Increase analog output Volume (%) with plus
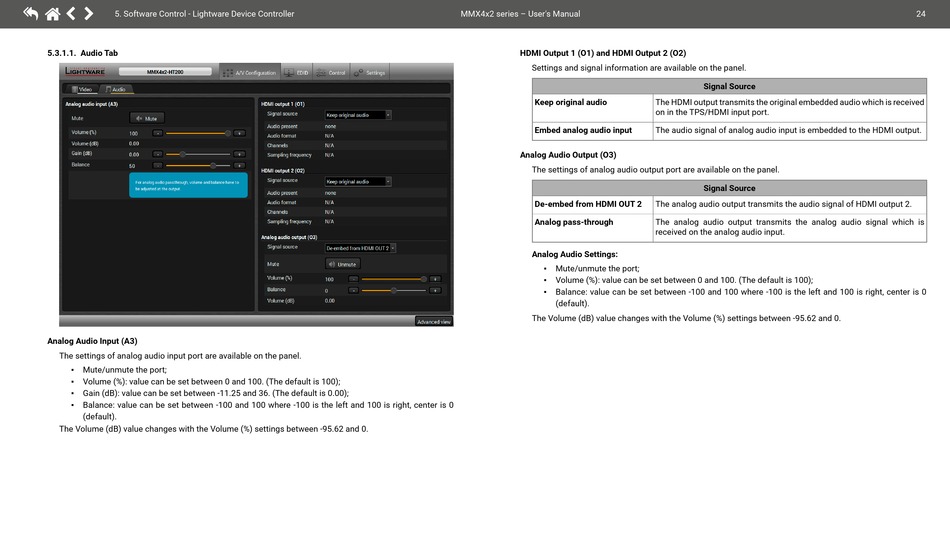The image size is (950, 533). point(435,279)
